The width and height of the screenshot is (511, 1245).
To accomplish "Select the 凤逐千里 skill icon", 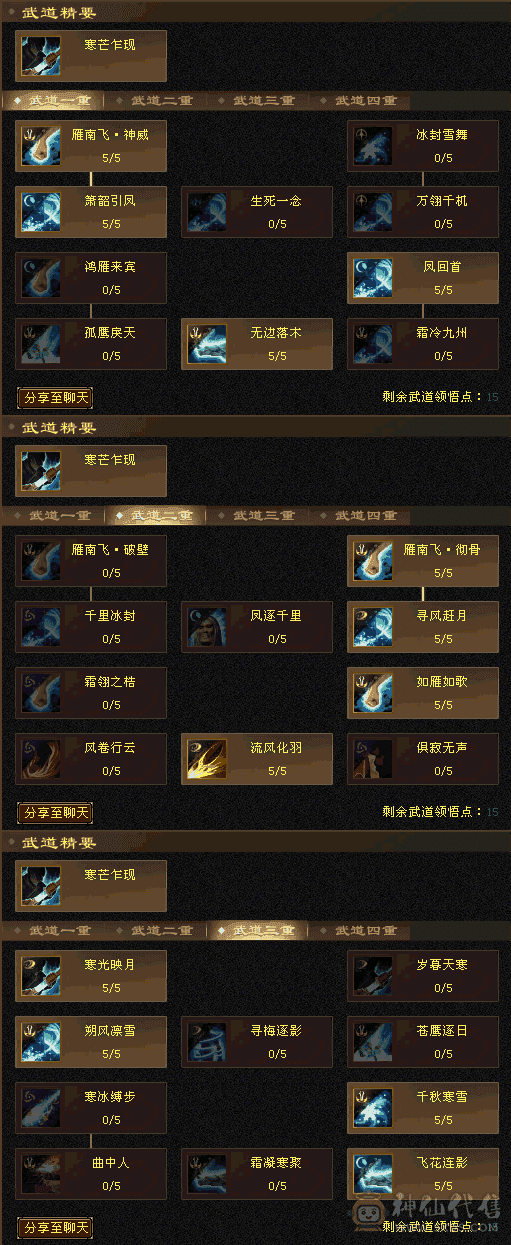I will (x=206, y=627).
